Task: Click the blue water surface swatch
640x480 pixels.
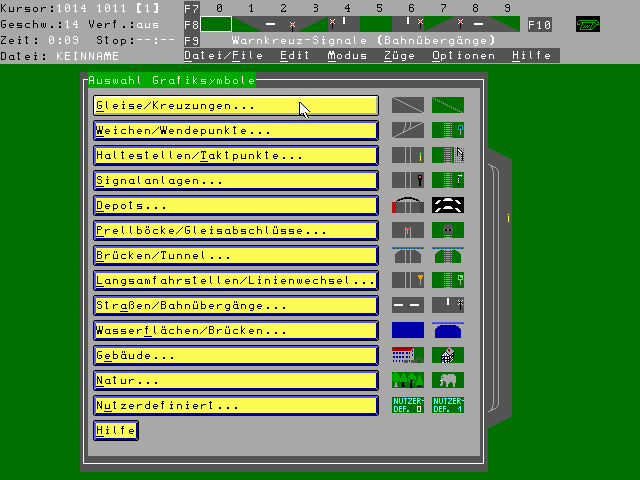Action: pos(407,330)
